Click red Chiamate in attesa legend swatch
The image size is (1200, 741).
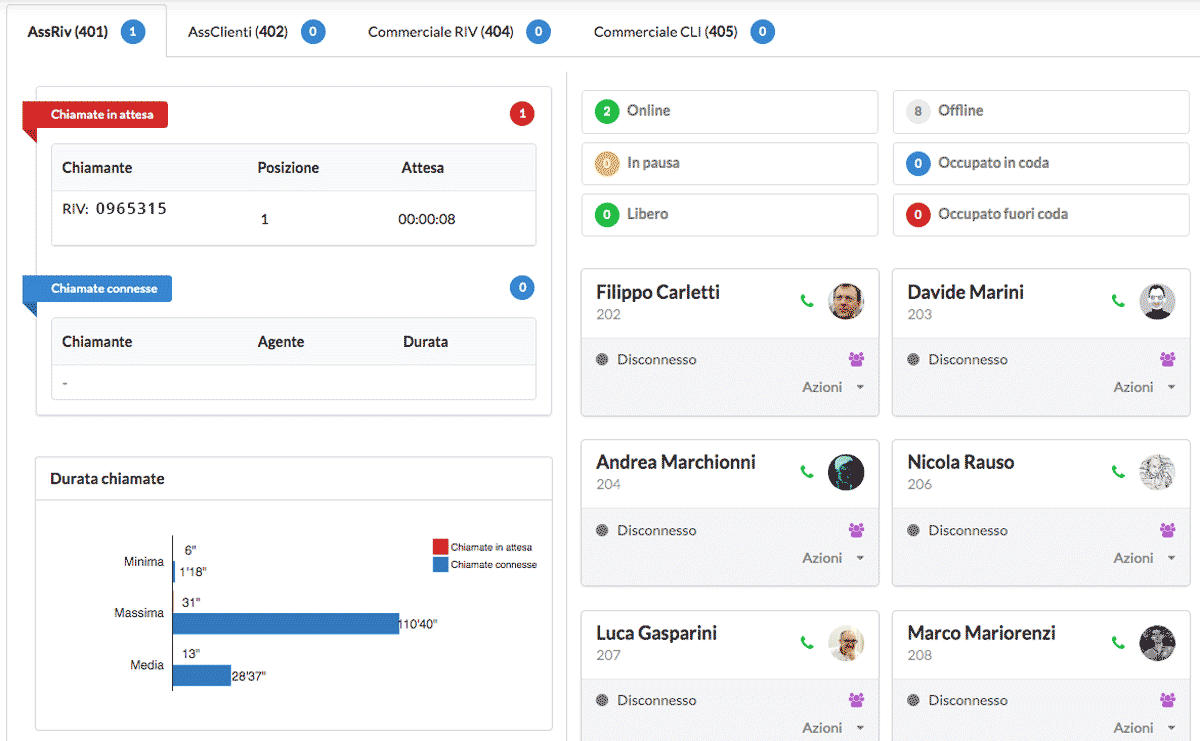(440, 547)
